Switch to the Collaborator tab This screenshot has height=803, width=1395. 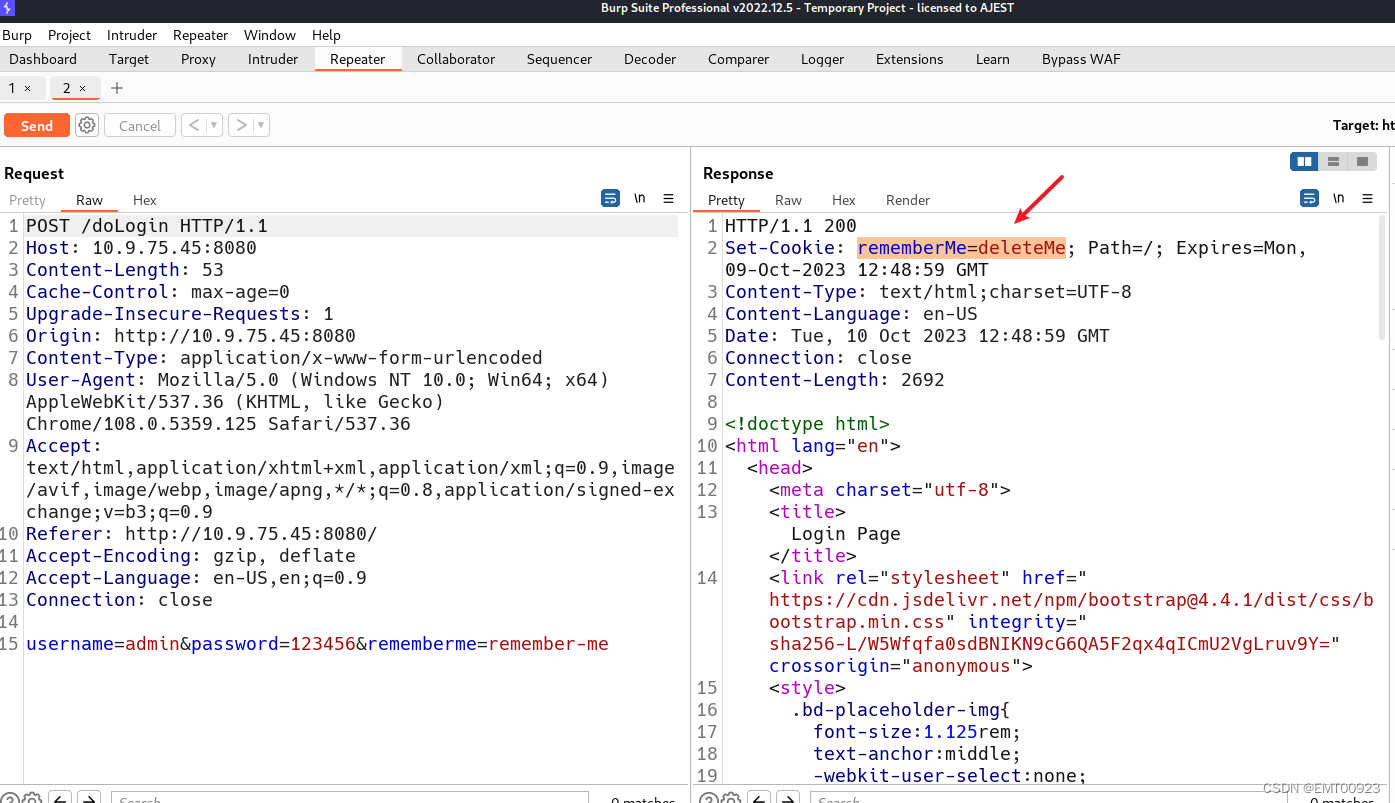(456, 59)
